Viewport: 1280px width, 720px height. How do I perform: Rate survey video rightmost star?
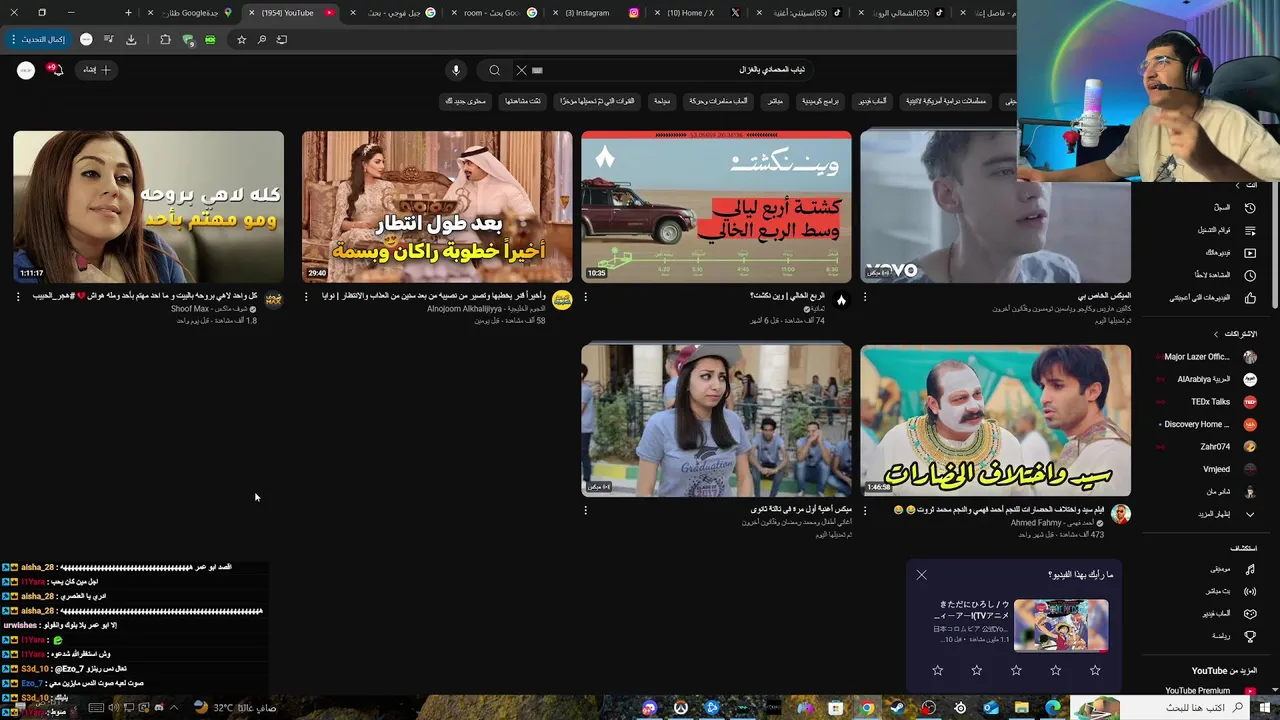[x=1095, y=670]
